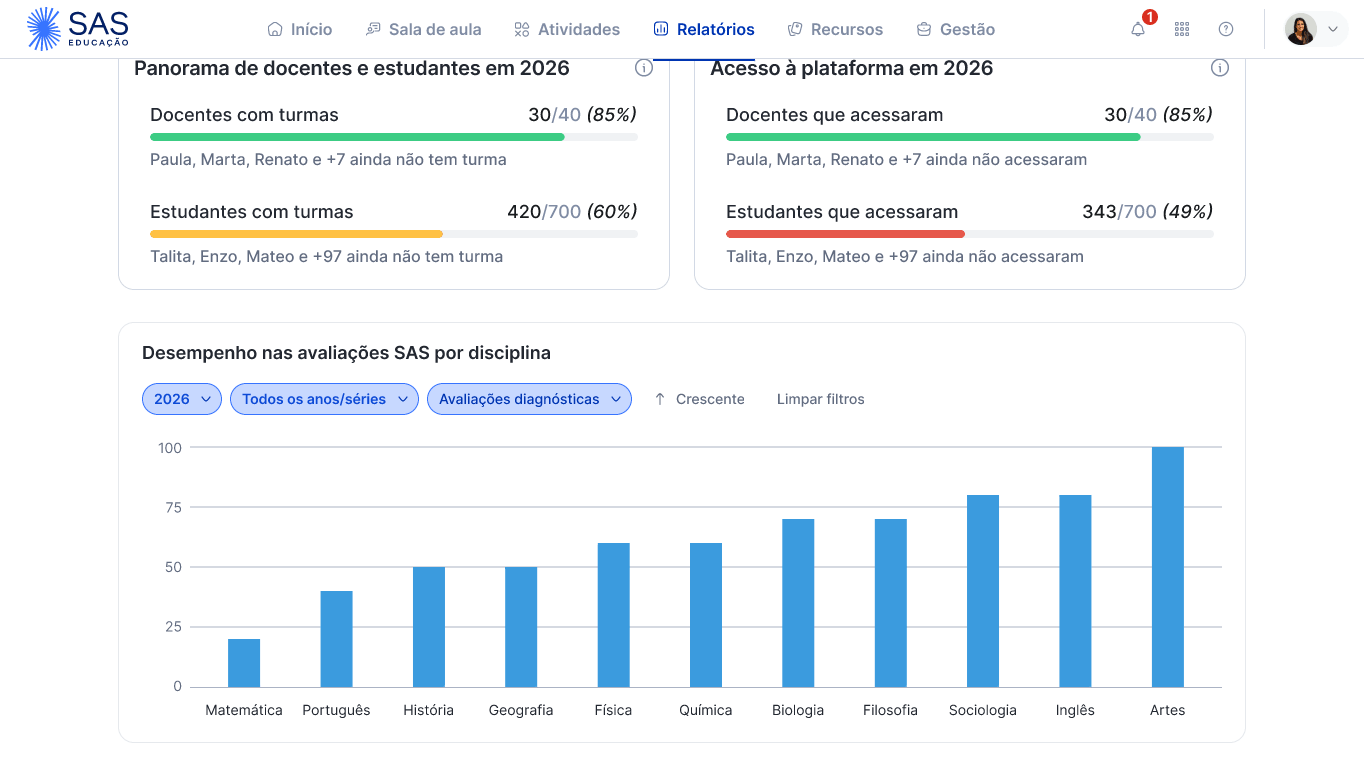Open the notifications bell with unread badge

[x=1137, y=29]
